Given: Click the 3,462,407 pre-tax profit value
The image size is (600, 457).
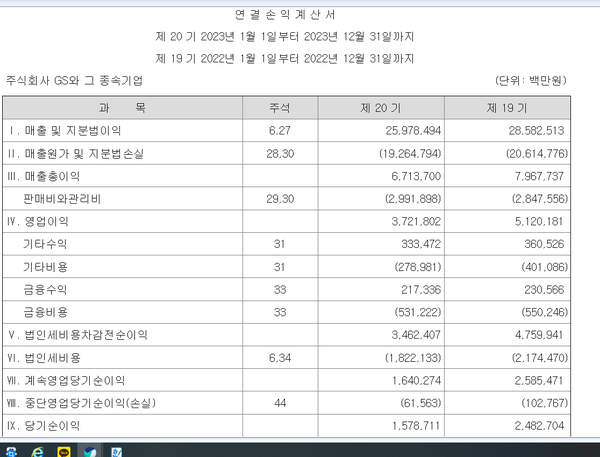Looking at the screenshot, I should 416,335.
